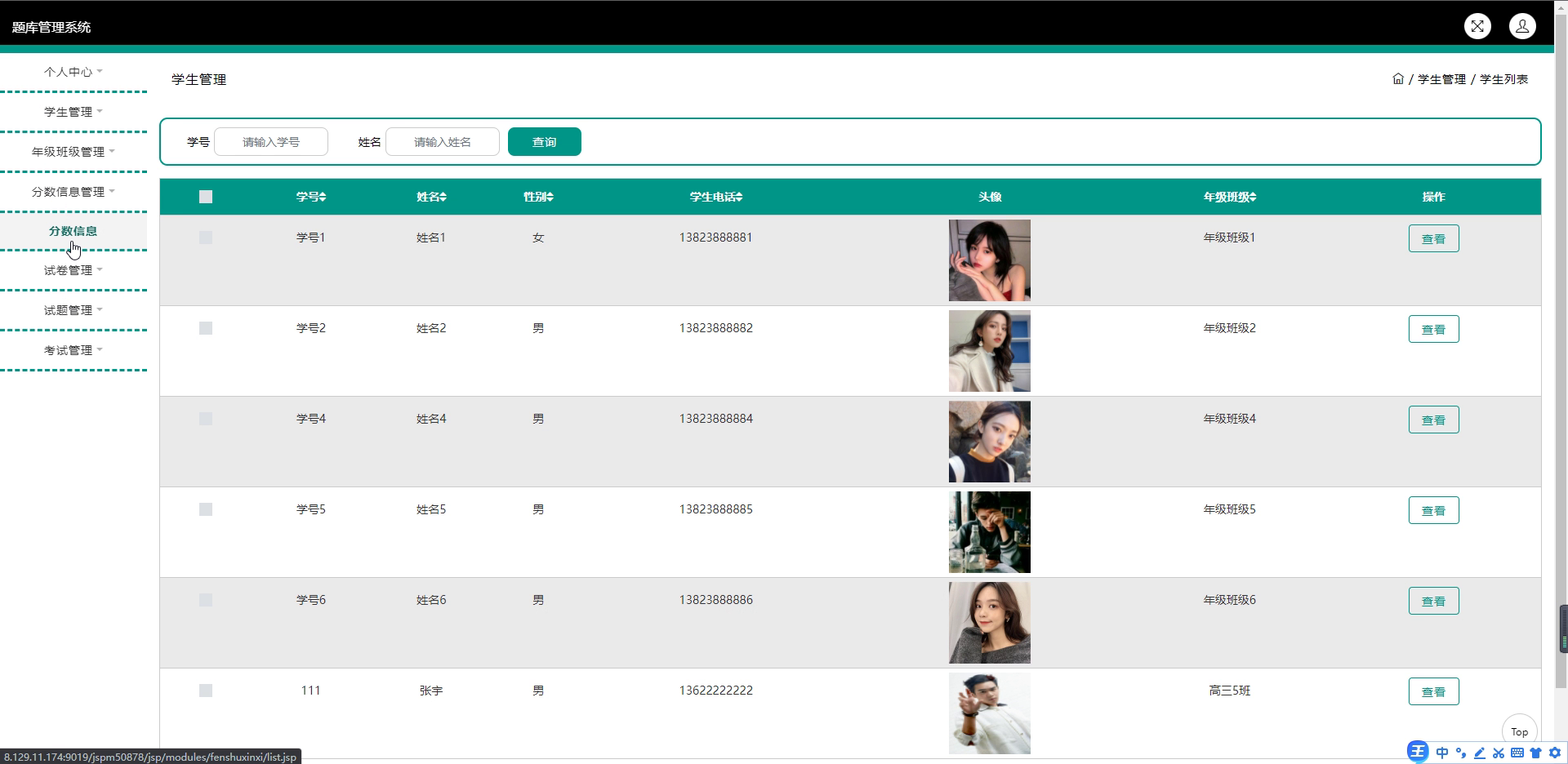Expand the 考试管理 sidebar menu
The image size is (1568, 764).
(x=73, y=350)
